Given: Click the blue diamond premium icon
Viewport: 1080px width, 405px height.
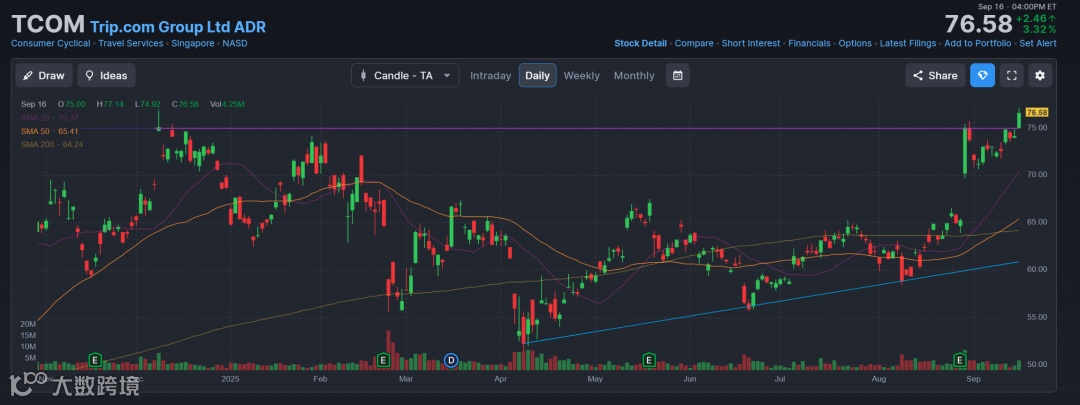Looking at the screenshot, I should click(x=982, y=75).
